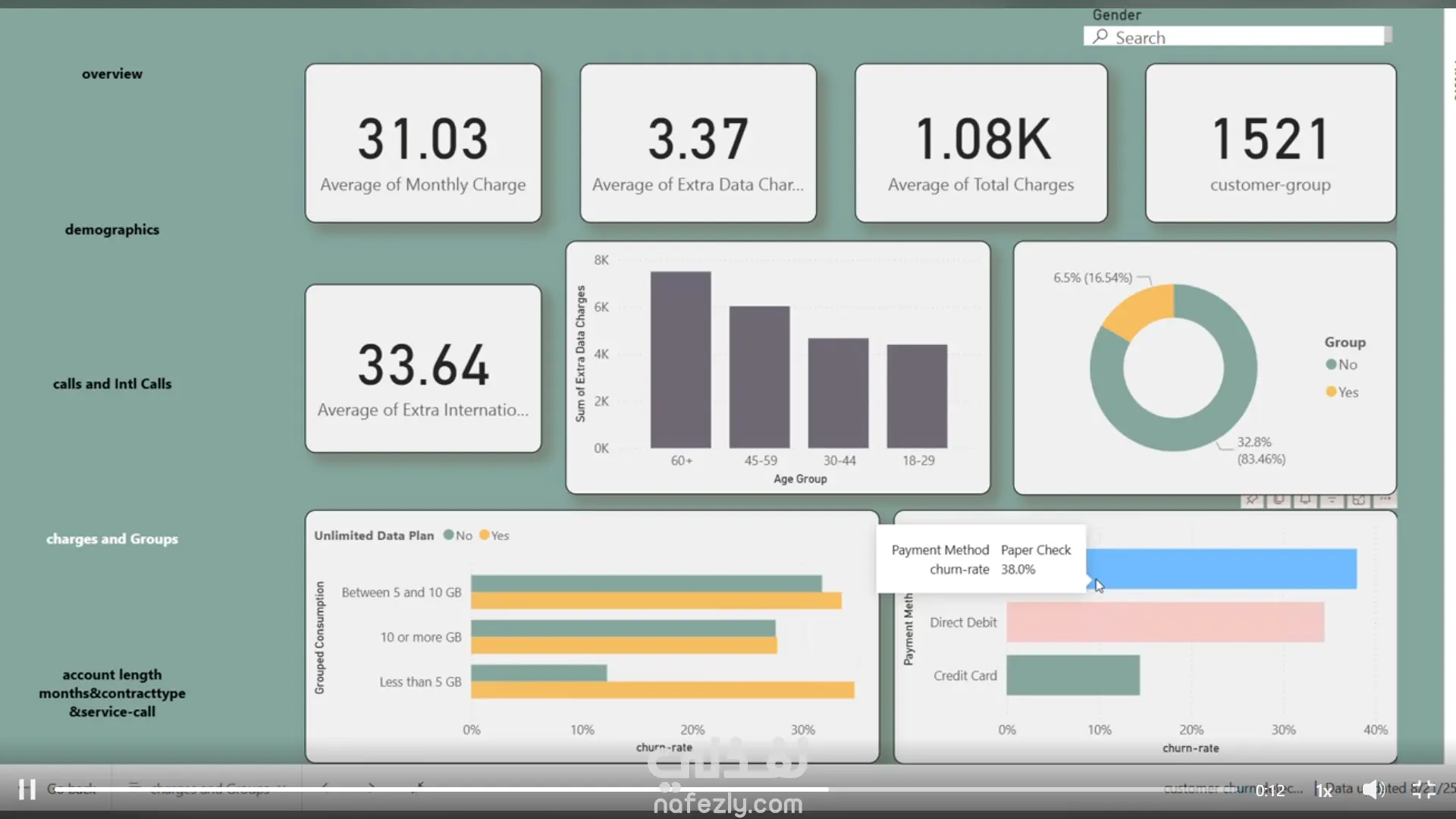Go to the overview page
Viewport: 1456px width, 819px height.
click(112, 74)
